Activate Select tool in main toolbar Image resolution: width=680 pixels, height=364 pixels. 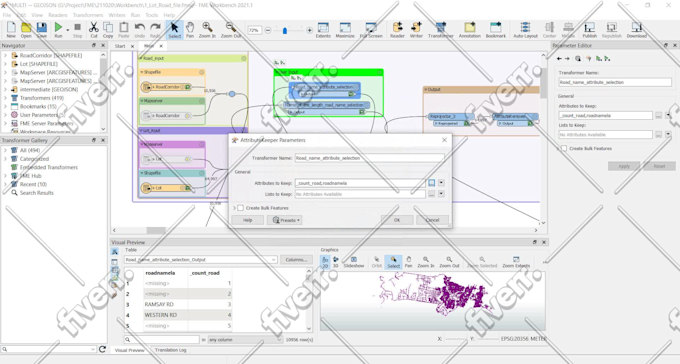(174, 30)
